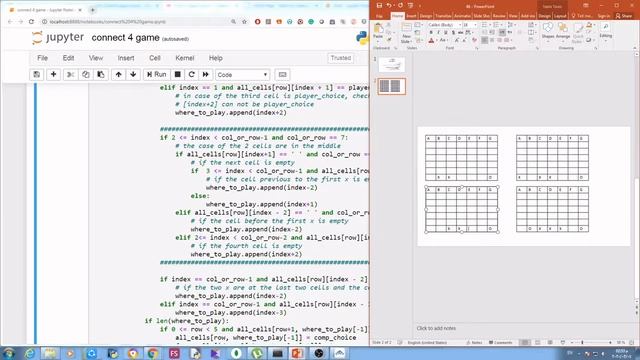The image size is (640, 360).
Task: Move the selected cell down
Action: pyautogui.click(x=133, y=75)
